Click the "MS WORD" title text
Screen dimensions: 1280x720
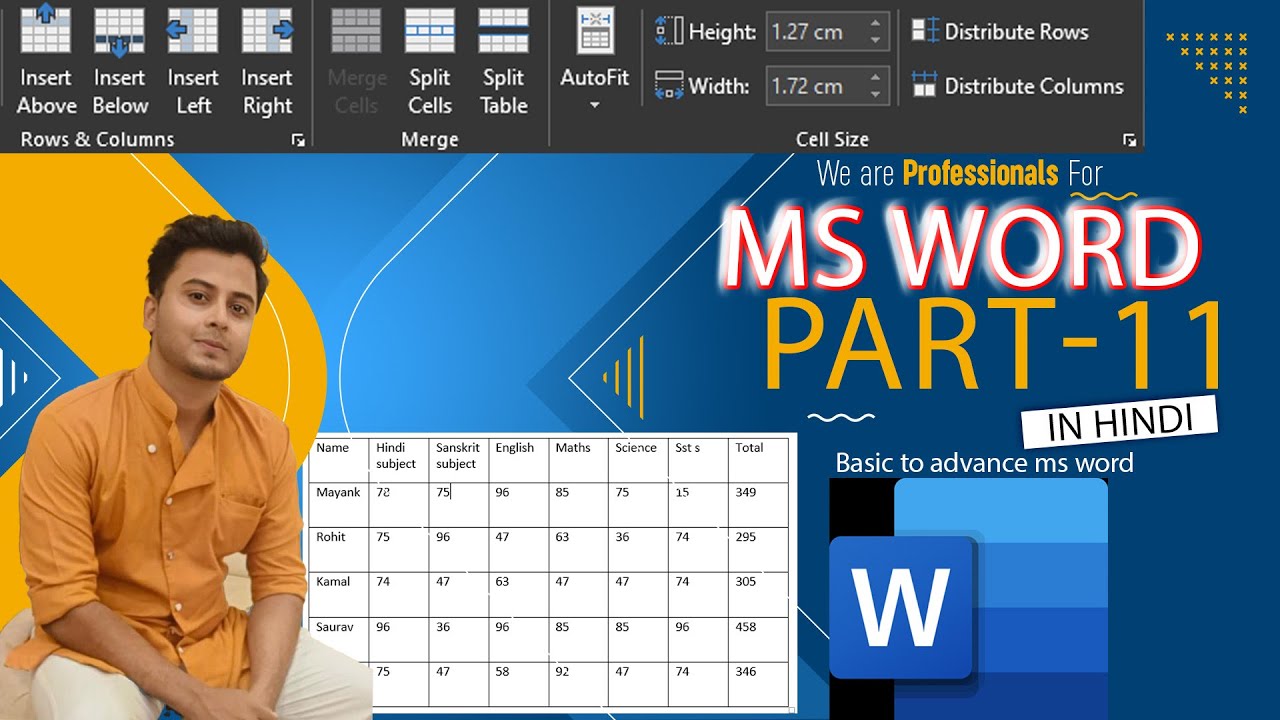960,250
